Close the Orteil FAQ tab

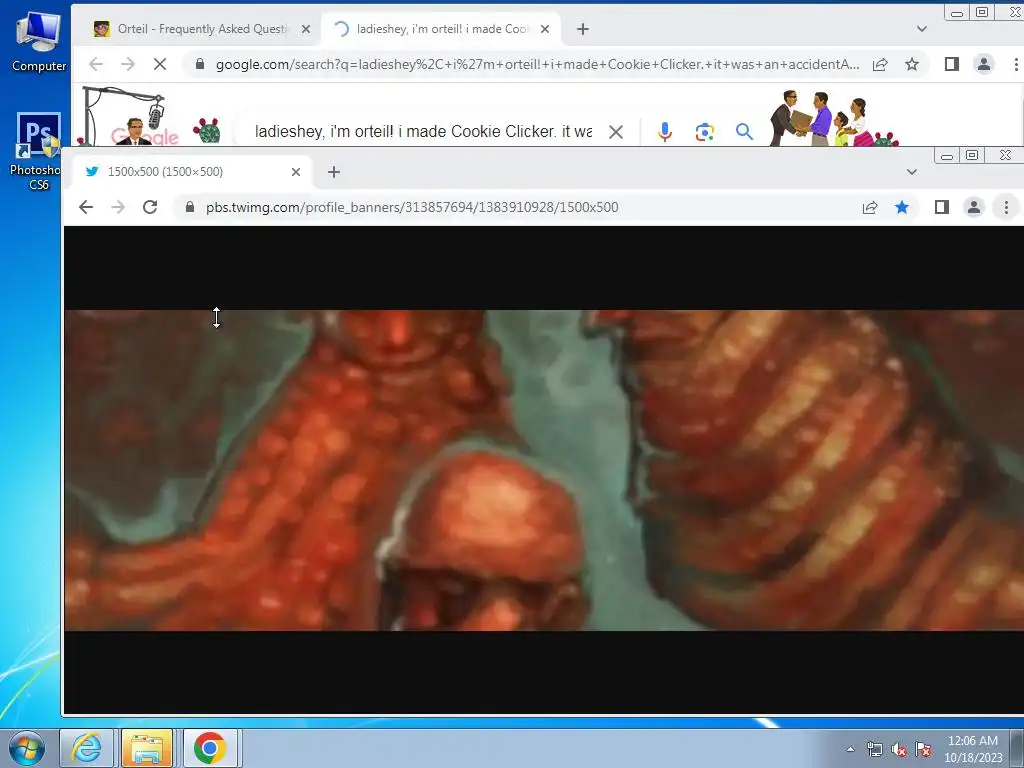pos(306,29)
